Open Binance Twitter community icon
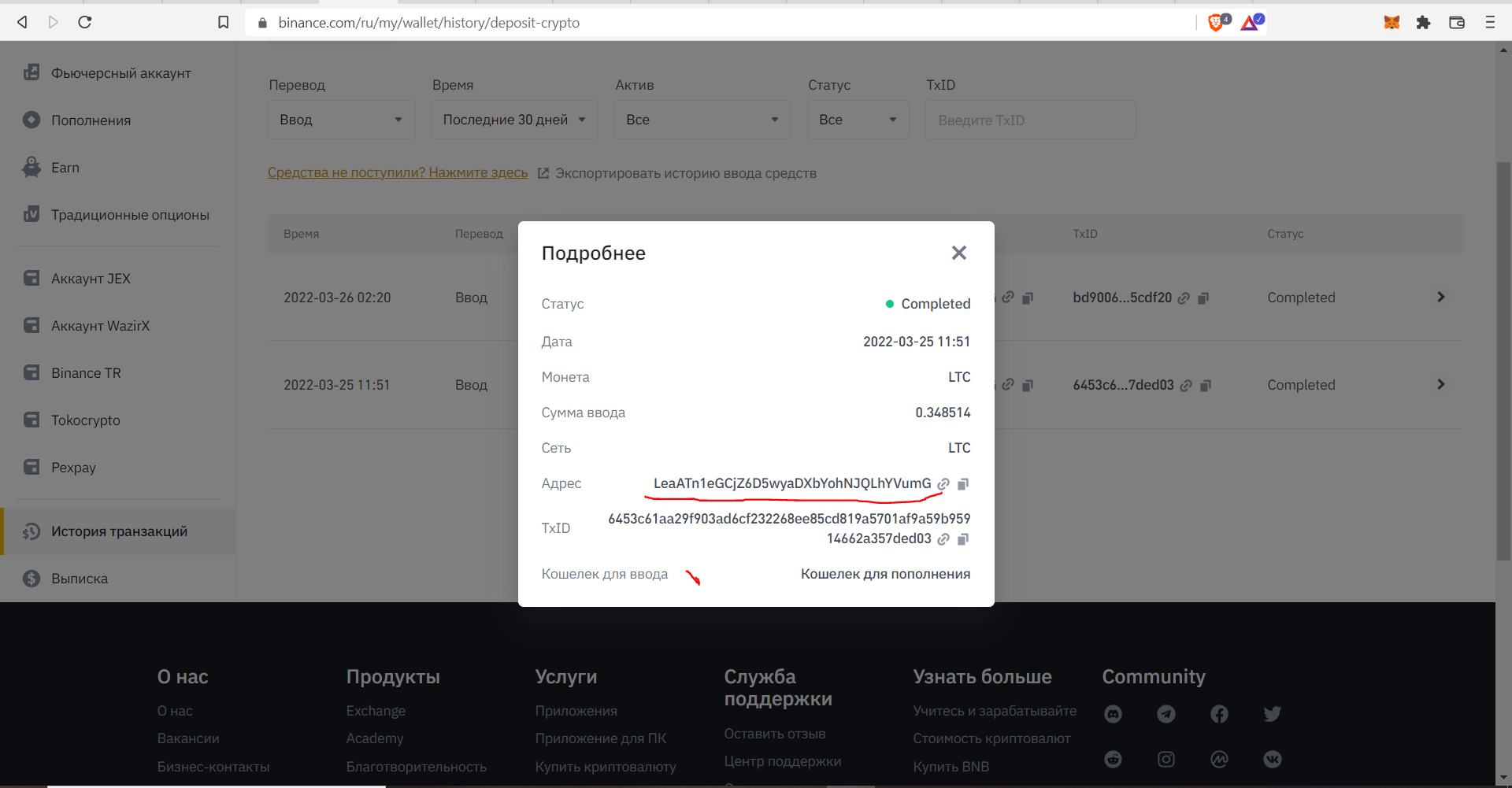 (1273, 714)
